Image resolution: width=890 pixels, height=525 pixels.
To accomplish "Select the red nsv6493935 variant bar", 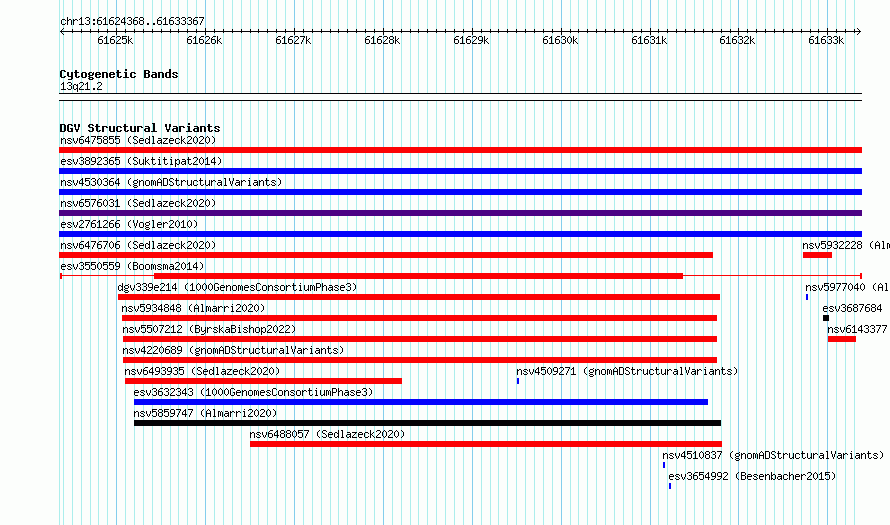I will coord(263,381).
